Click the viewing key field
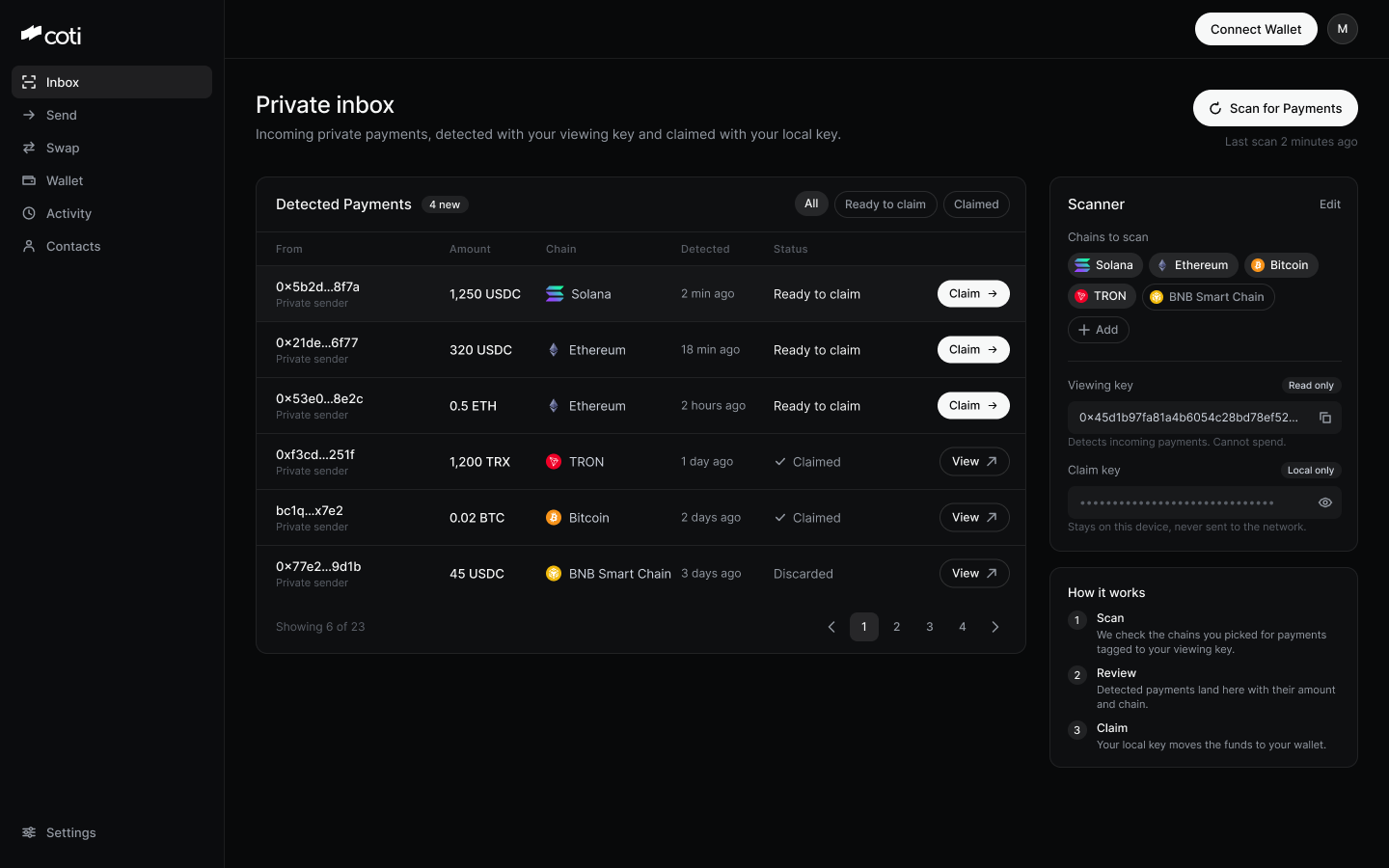The height and width of the screenshot is (868, 1389). coord(1205,418)
